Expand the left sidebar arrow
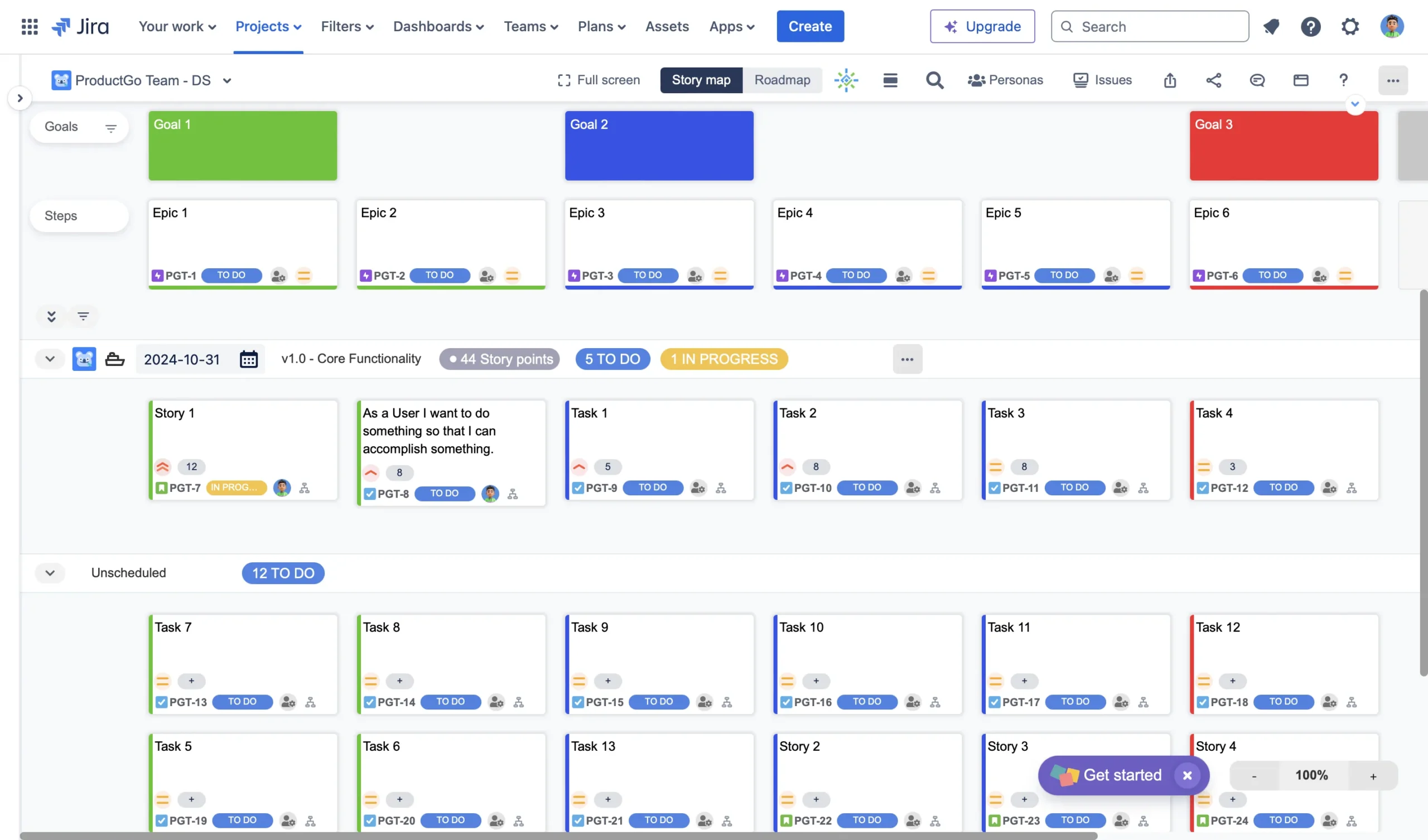The image size is (1428, 840). tap(20, 99)
